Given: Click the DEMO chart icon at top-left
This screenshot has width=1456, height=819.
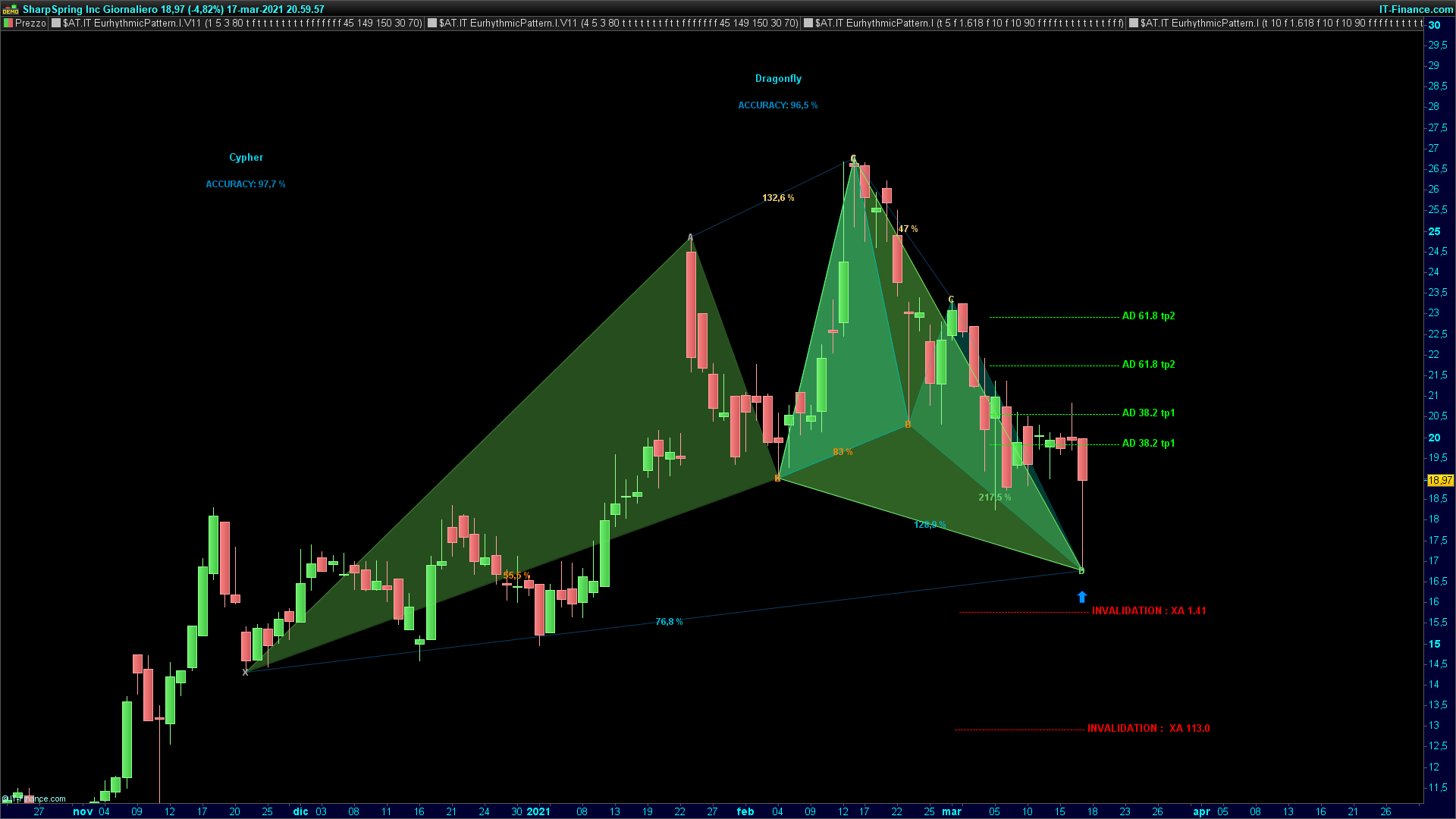Looking at the screenshot, I should 10,10.
